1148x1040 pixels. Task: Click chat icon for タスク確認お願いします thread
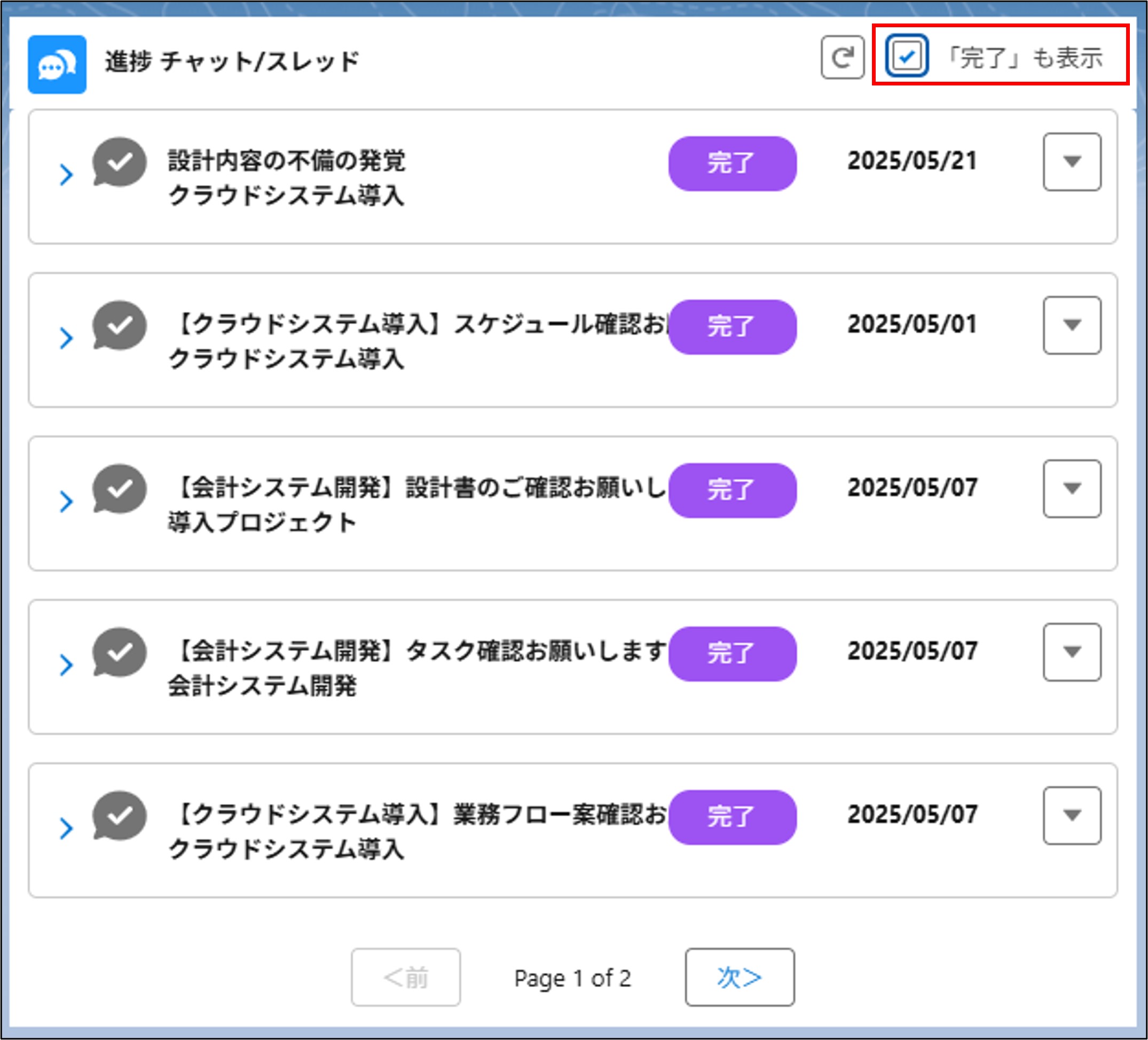pyautogui.click(x=120, y=653)
